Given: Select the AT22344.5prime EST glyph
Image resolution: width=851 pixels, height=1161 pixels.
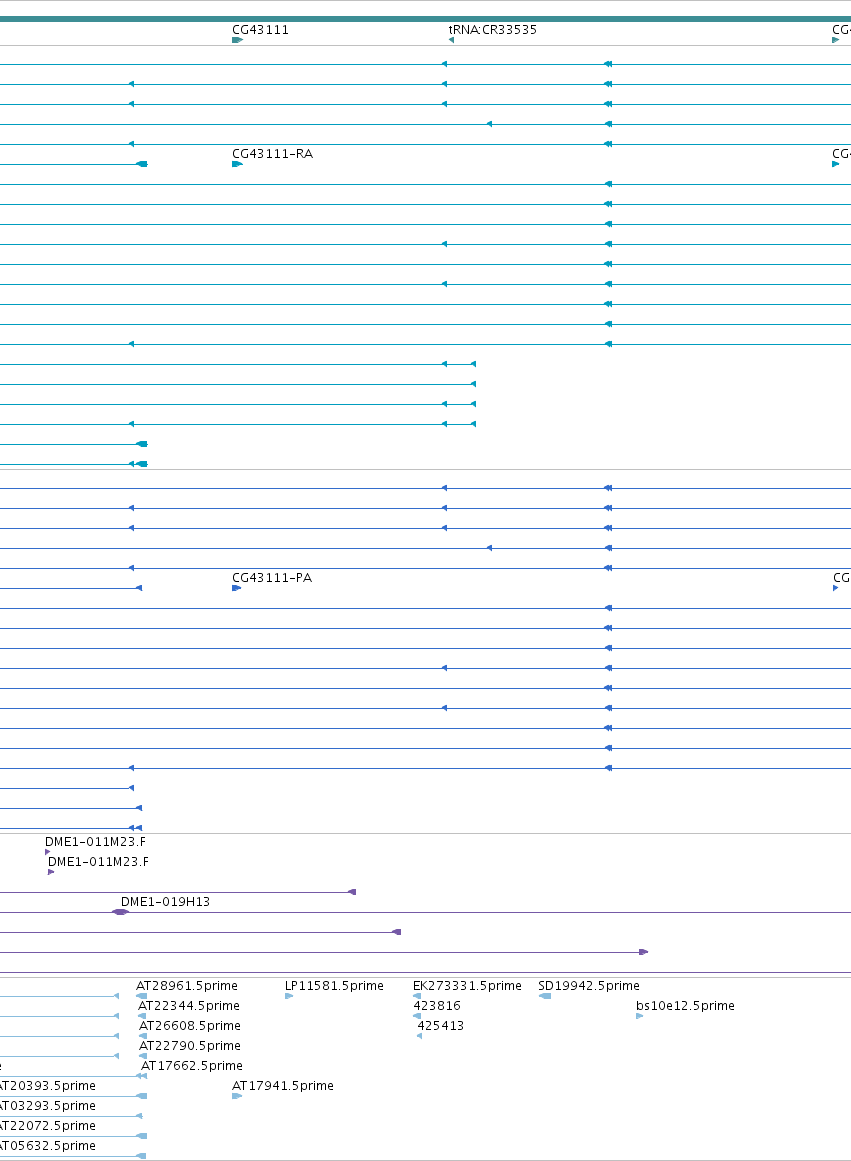Looking at the screenshot, I should point(142,1017).
